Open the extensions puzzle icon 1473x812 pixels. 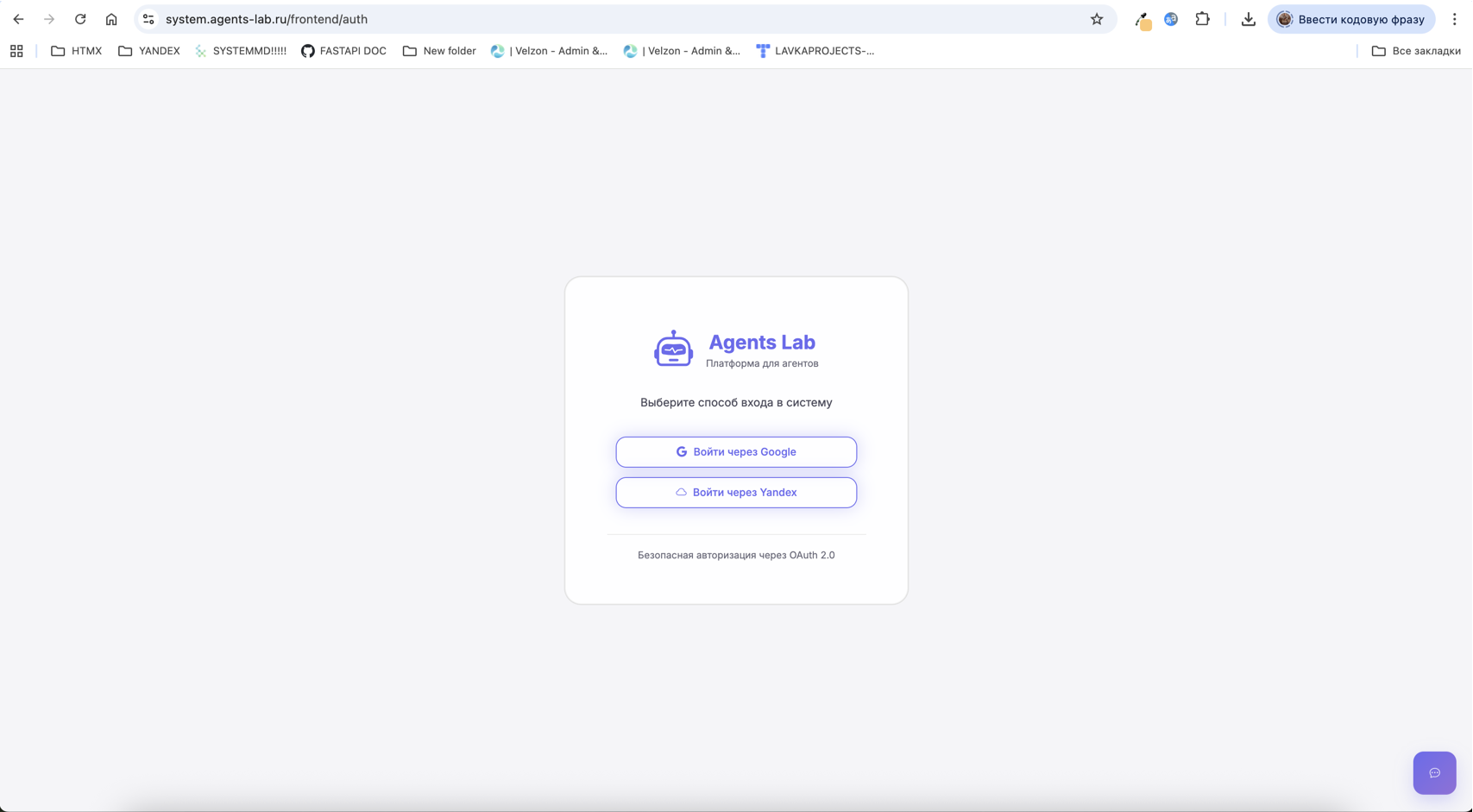tap(1202, 19)
